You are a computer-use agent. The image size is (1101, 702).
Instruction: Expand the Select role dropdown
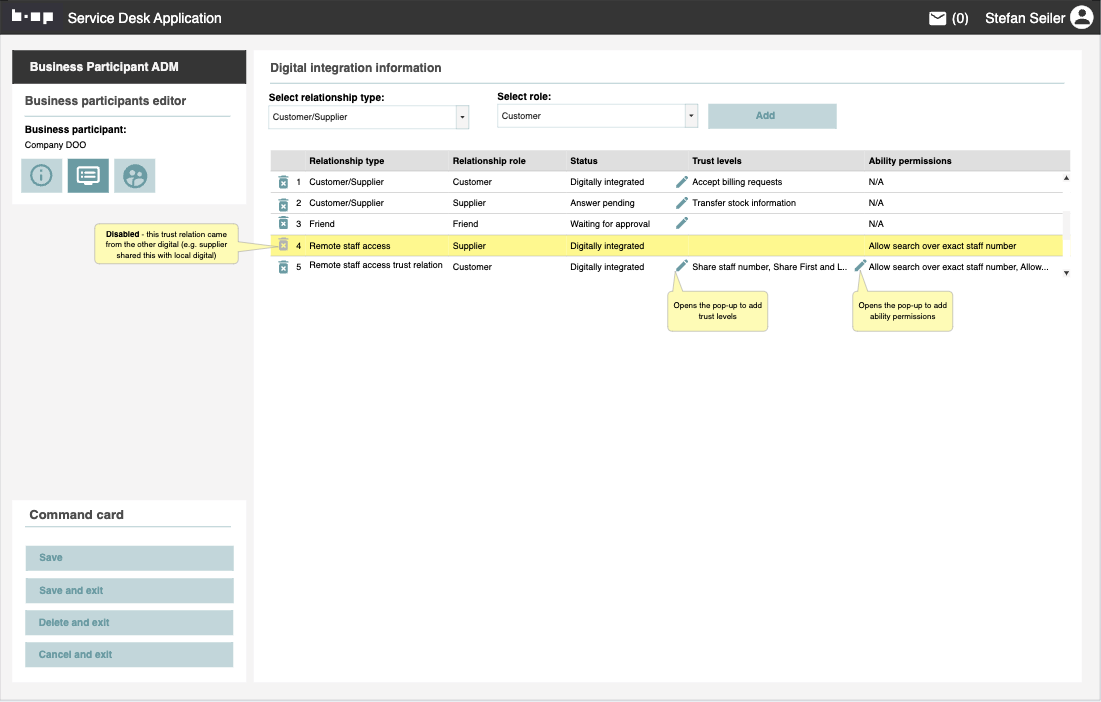coord(690,116)
